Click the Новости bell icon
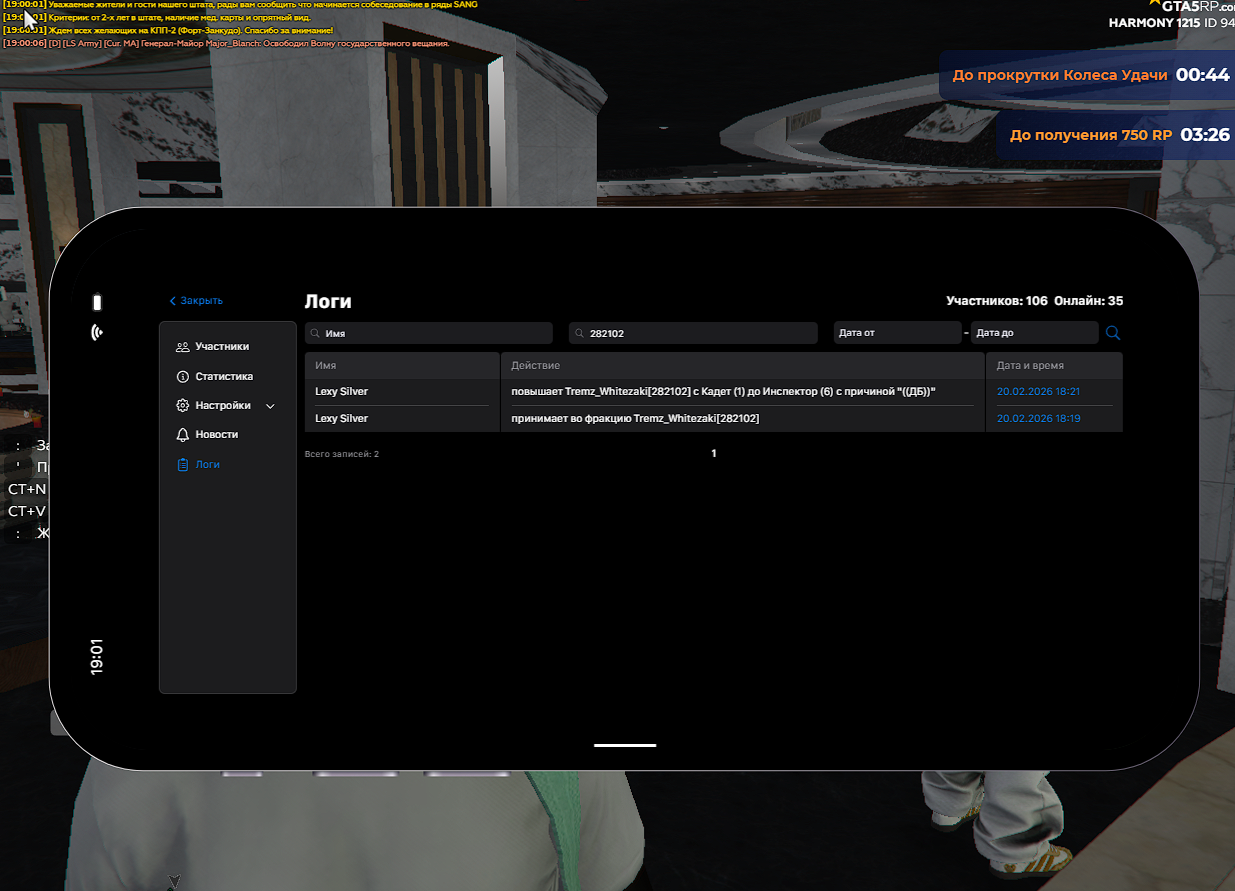Image resolution: width=1235 pixels, height=891 pixels. pos(182,435)
